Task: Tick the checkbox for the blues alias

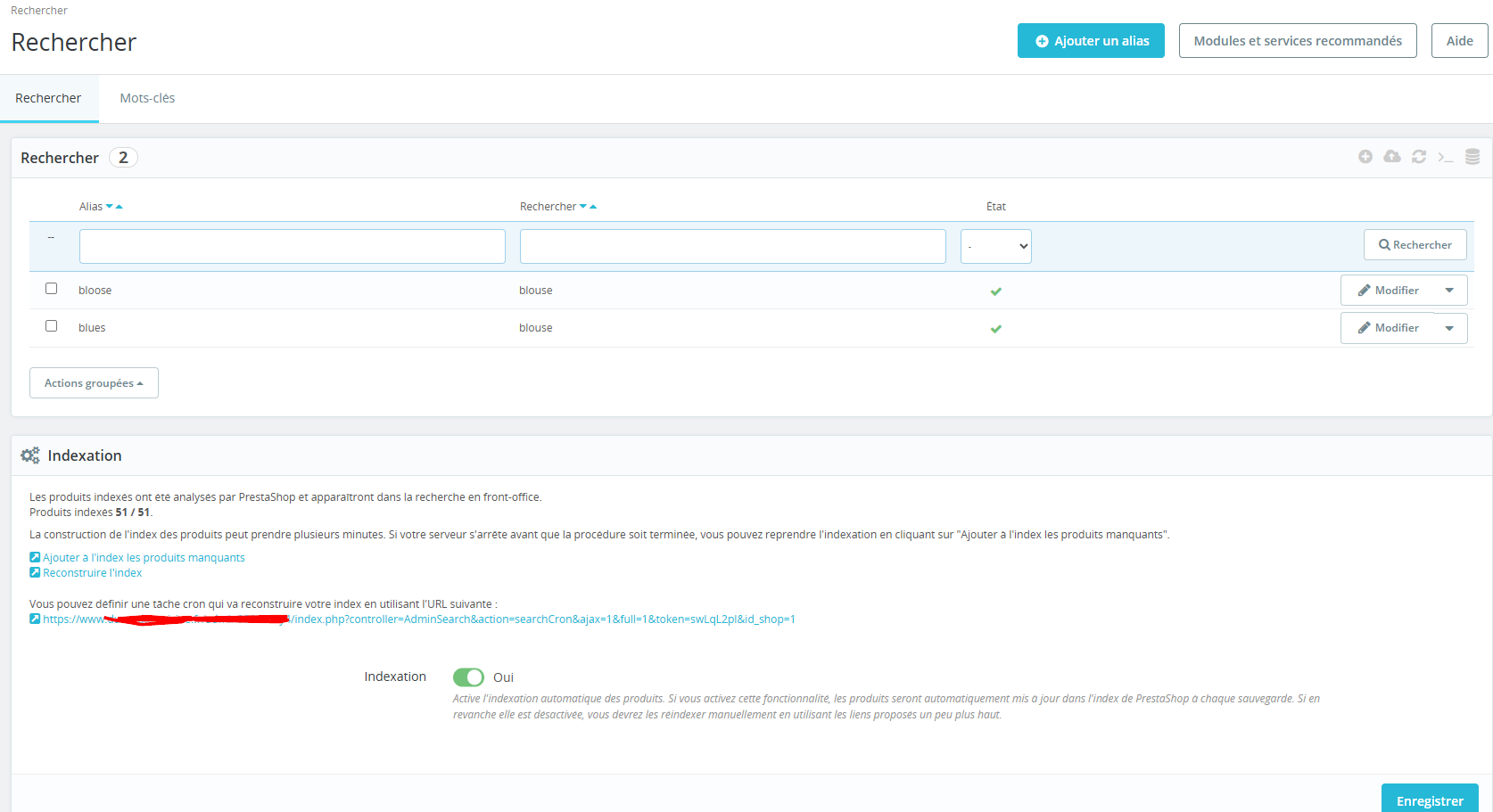Action: pyautogui.click(x=51, y=326)
